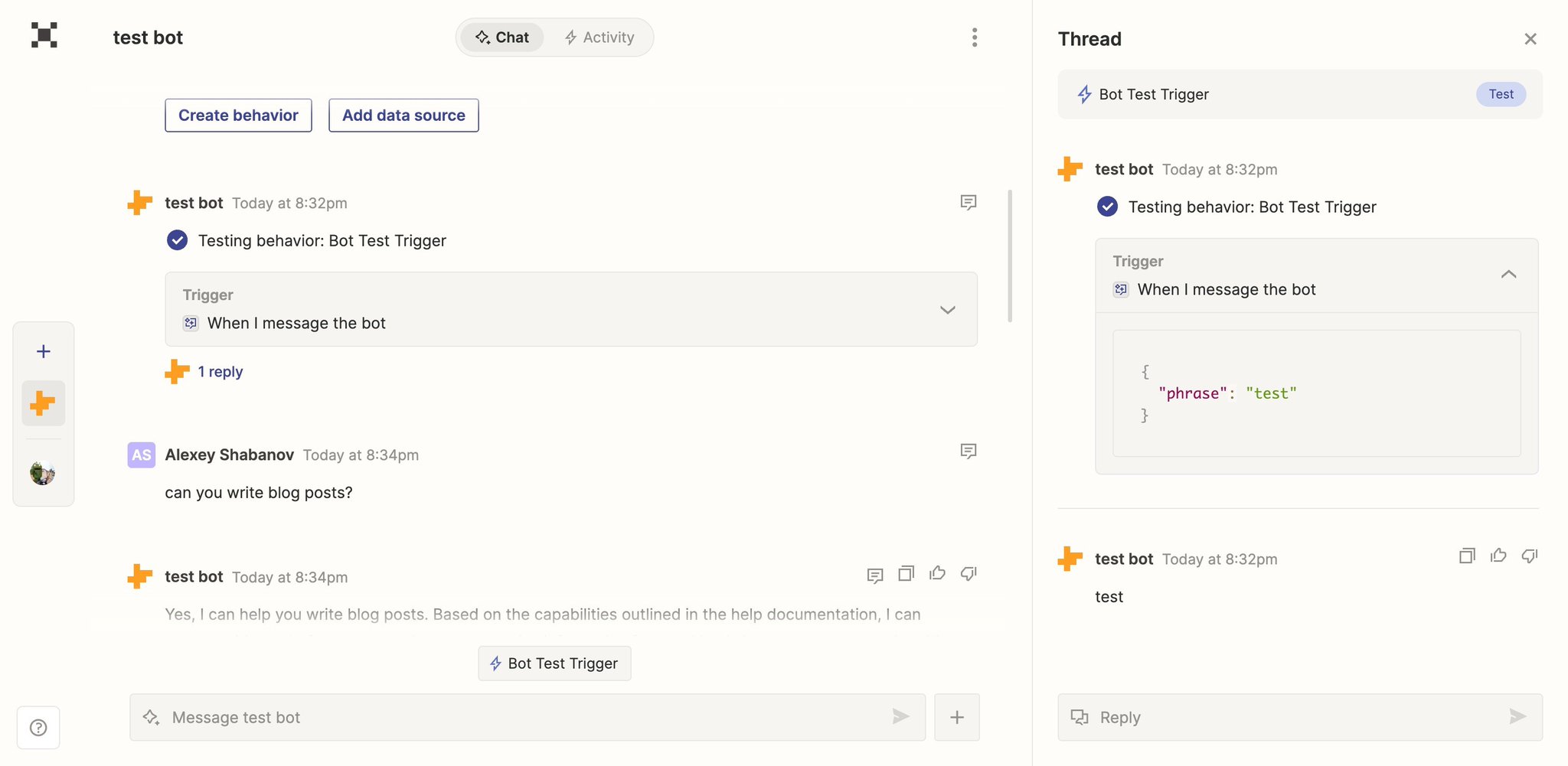Click the check icon for Testing behavior in chat

tap(177, 240)
